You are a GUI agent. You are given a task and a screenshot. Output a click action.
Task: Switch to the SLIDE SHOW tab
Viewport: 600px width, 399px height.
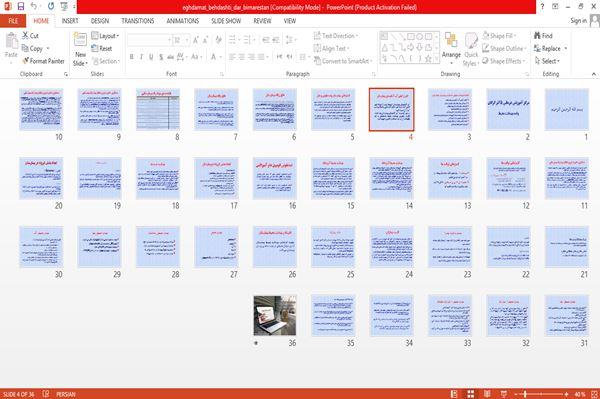coord(226,21)
